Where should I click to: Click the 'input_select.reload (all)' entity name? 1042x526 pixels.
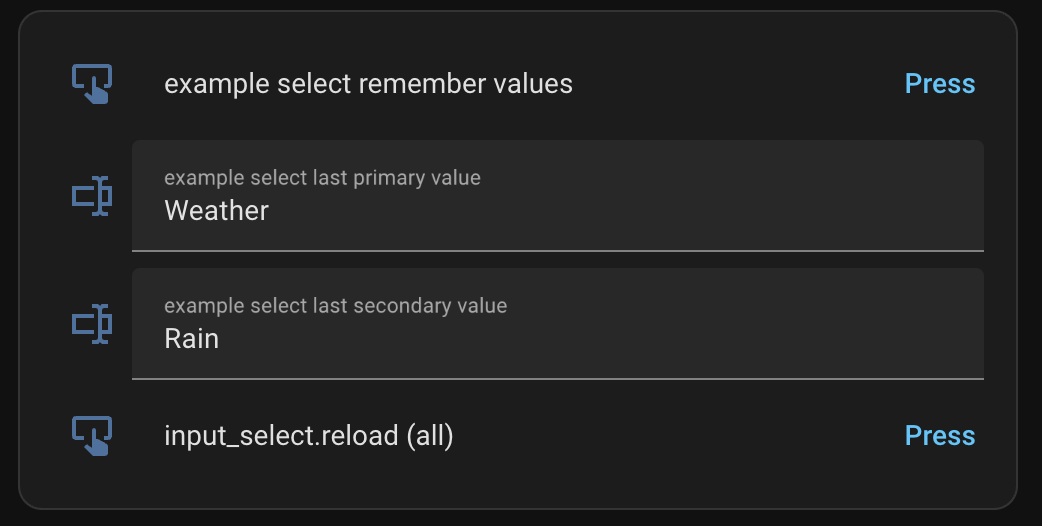(308, 436)
